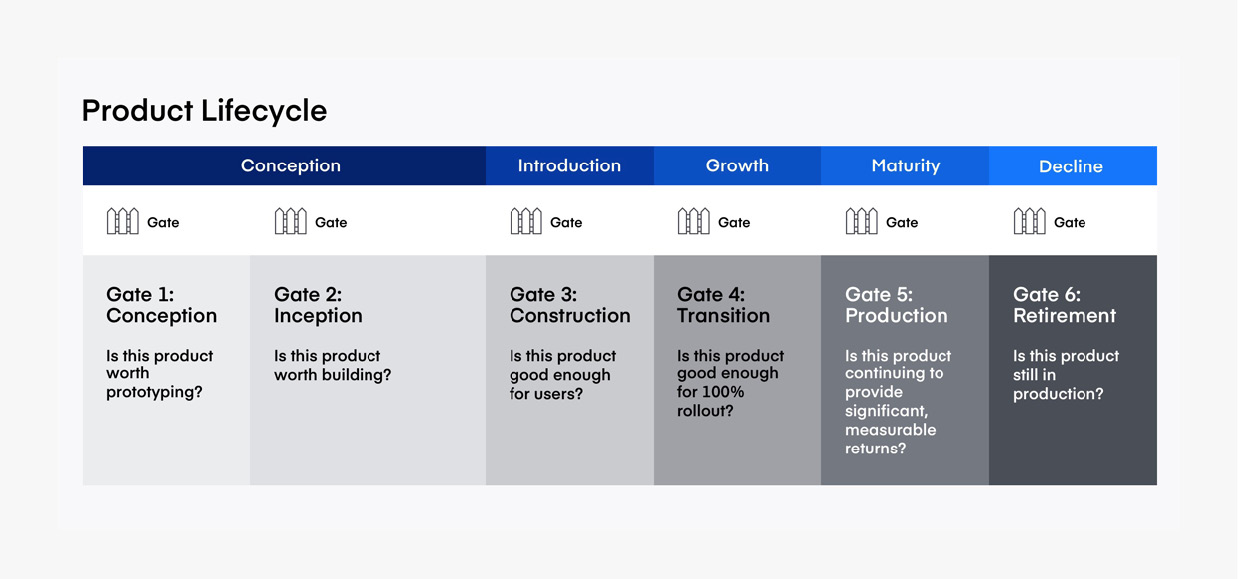1238x579 pixels.
Task: Click the Gate 2: Inception heading
Action: pos(318,305)
